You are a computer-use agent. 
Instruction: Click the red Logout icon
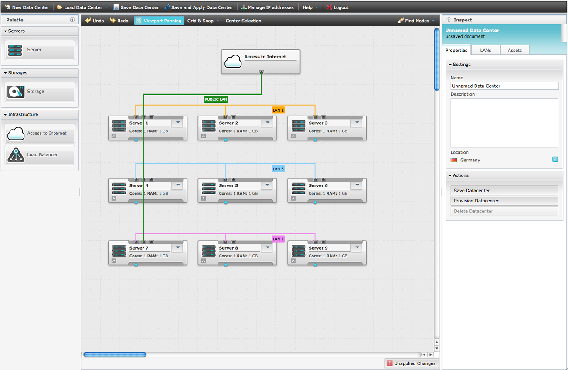pos(329,7)
